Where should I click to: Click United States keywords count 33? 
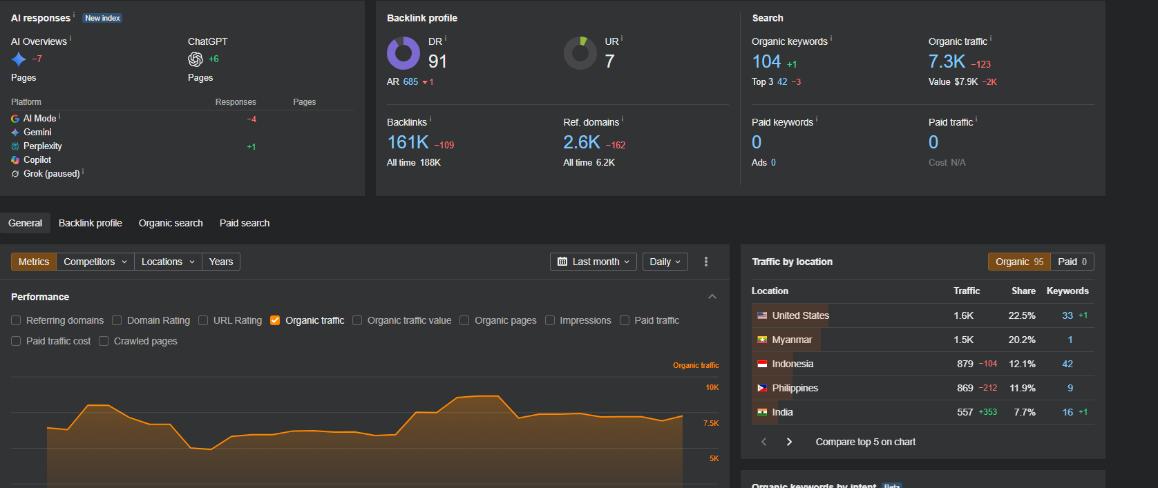[1067, 315]
